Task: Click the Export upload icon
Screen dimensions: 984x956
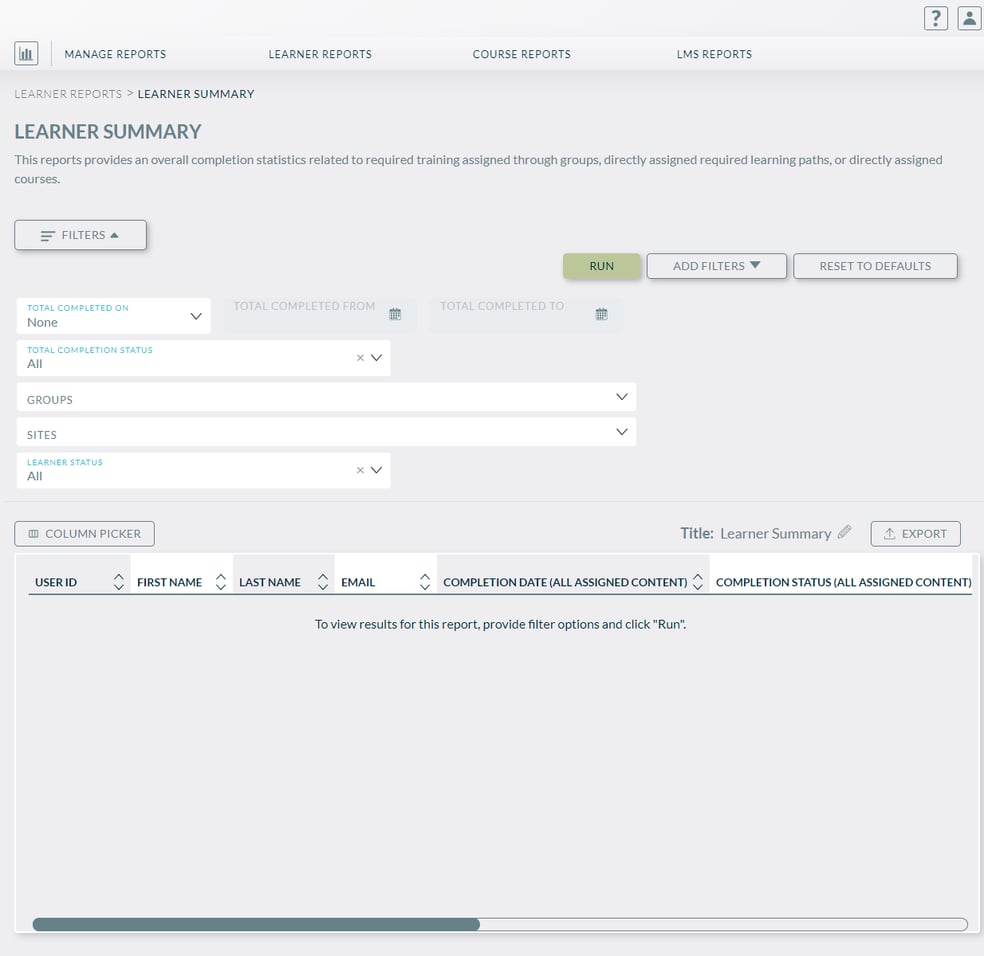Action: coord(891,533)
